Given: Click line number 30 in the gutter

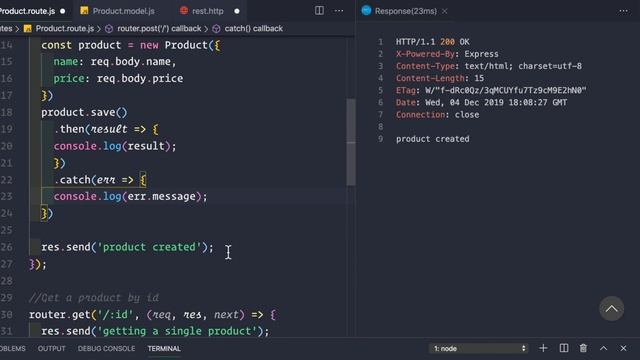Looking at the screenshot, I should (x=6, y=315).
